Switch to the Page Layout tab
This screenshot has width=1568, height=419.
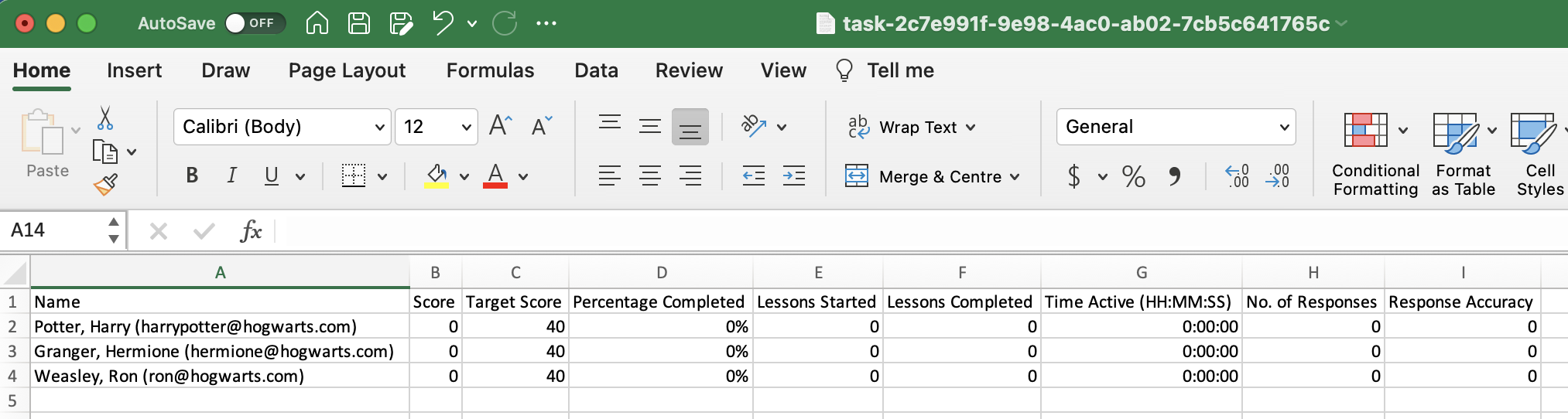[x=347, y=70]
